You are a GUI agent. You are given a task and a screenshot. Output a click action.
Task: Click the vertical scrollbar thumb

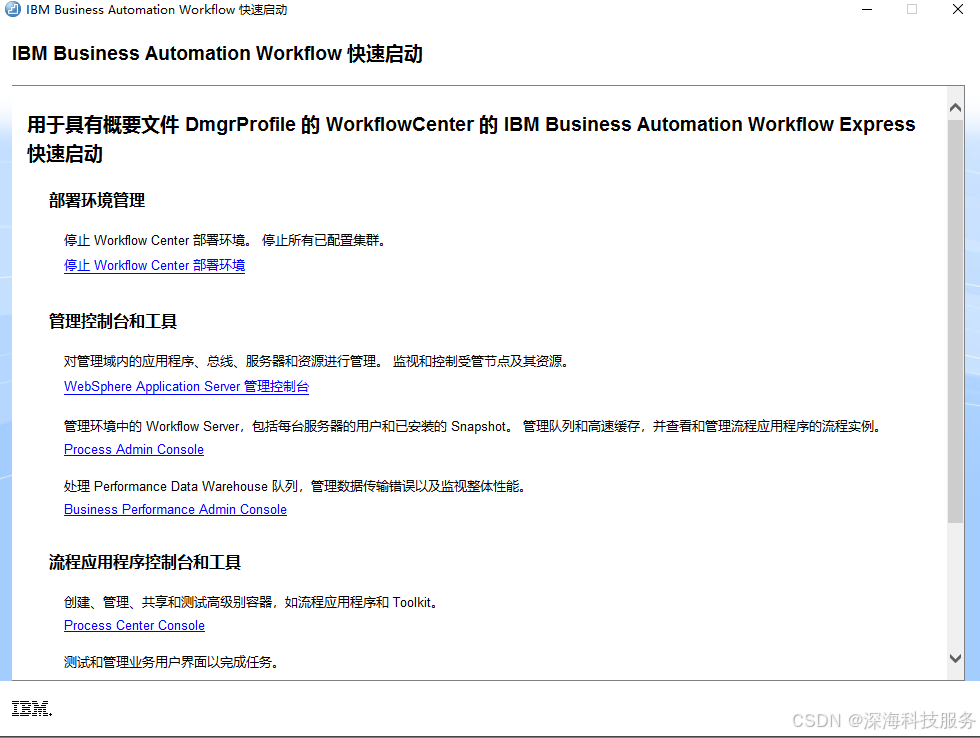click(955, 321)
